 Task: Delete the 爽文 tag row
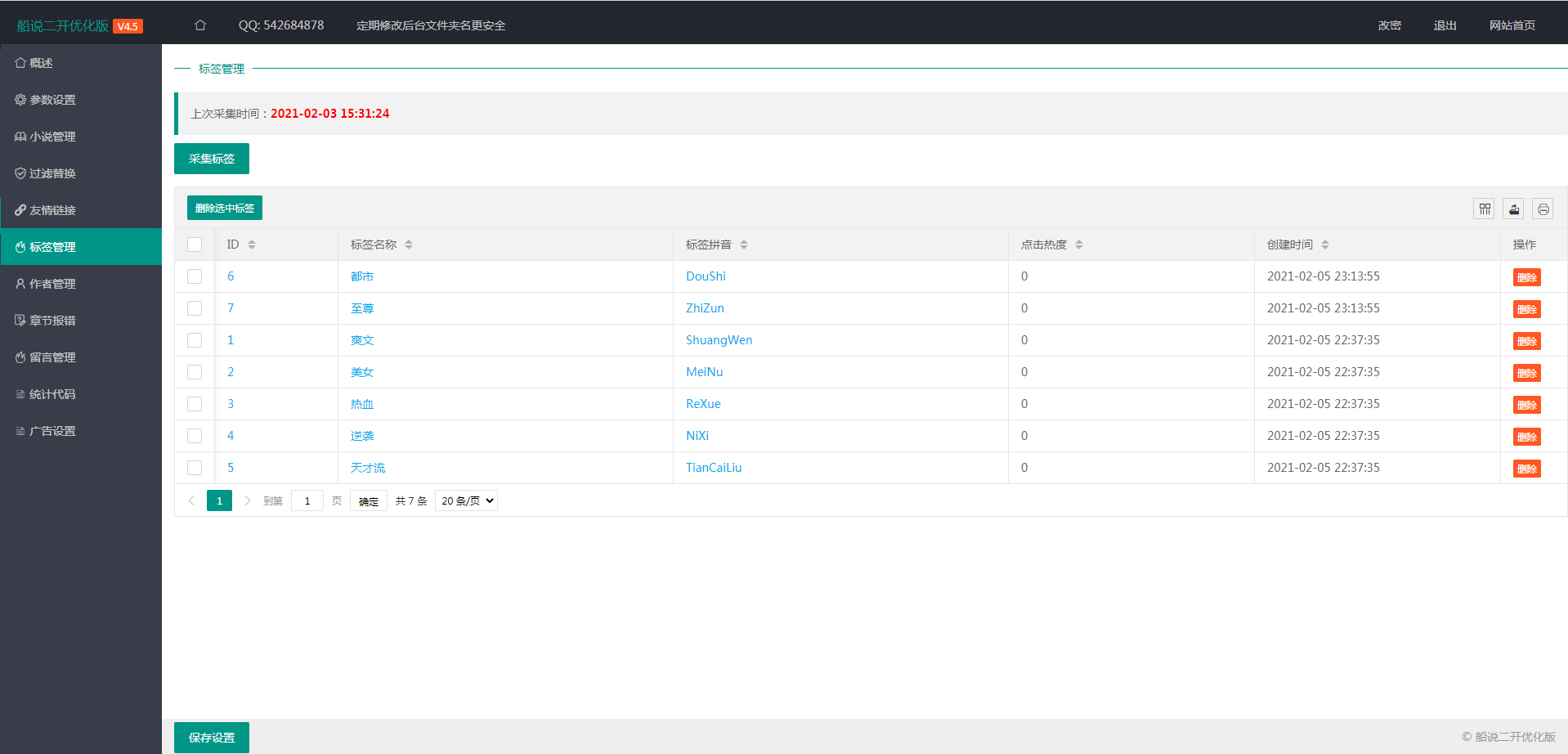click(1526, 341)
